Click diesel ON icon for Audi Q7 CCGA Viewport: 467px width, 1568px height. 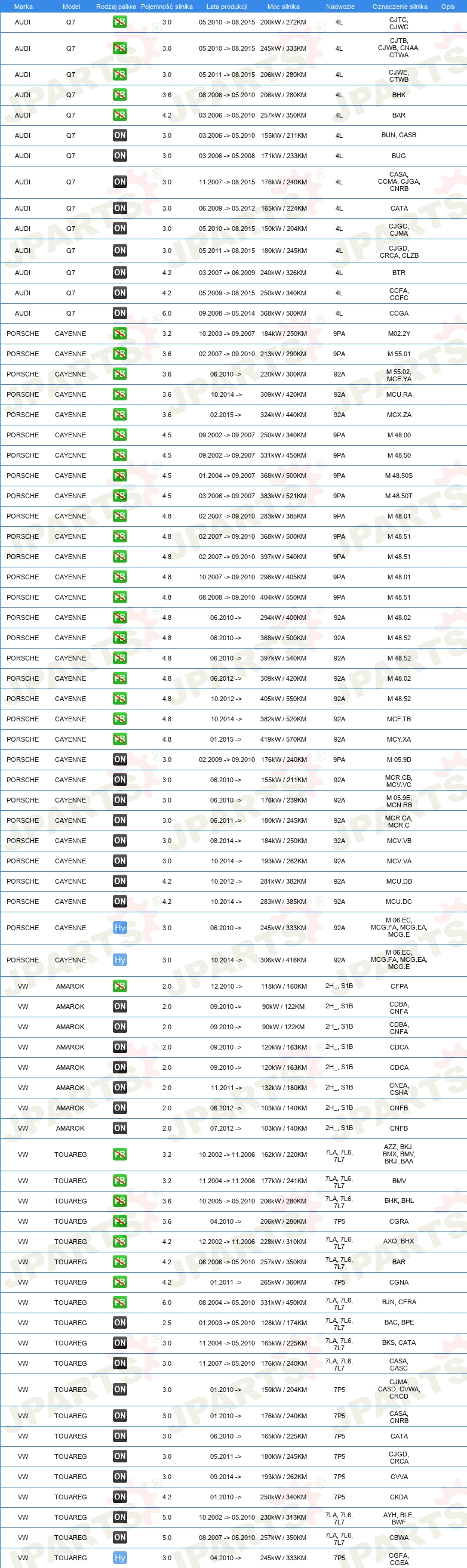tap(120, 313)
